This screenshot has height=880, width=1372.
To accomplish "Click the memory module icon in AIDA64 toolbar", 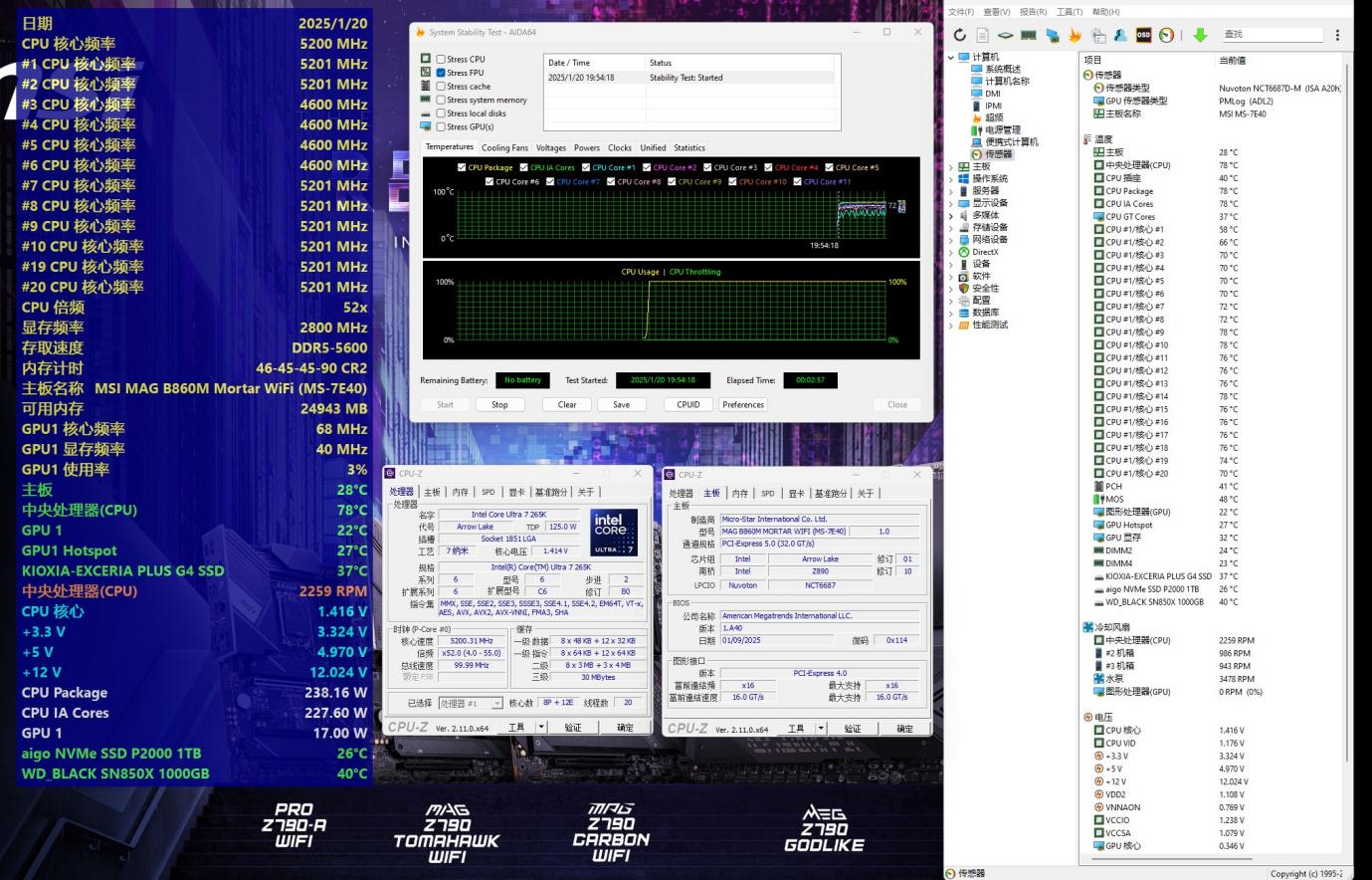I will tap(1028, 35).
